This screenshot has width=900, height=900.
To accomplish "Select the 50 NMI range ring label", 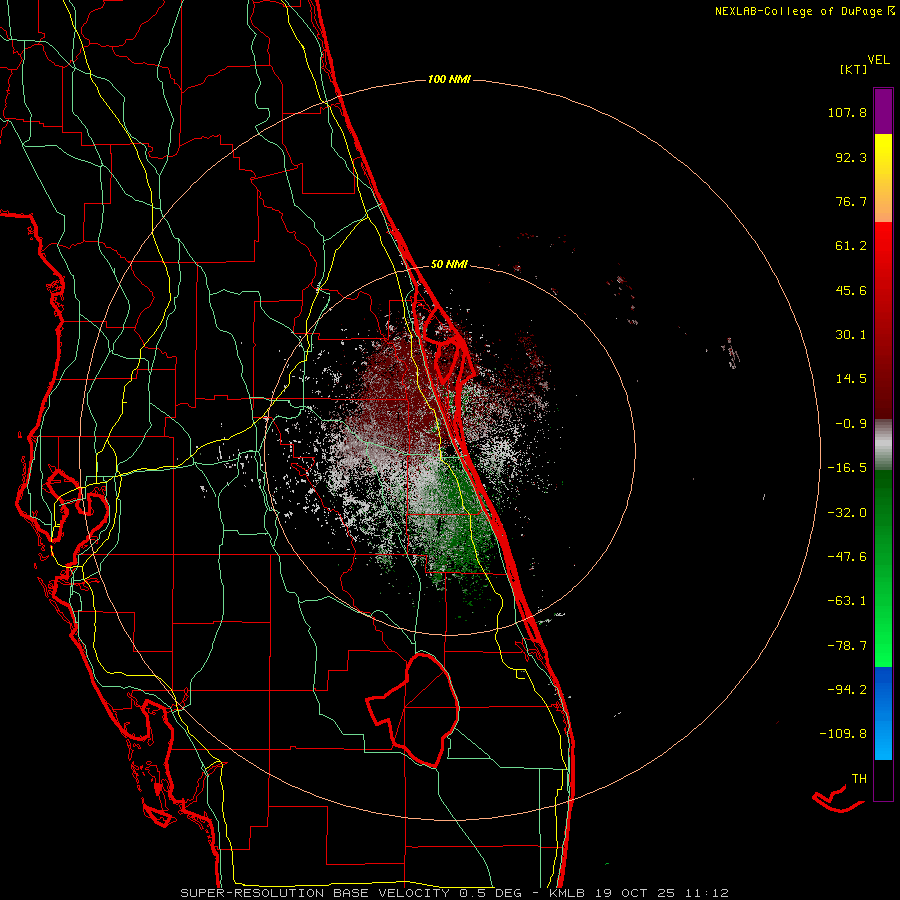I will coord(449,264).
